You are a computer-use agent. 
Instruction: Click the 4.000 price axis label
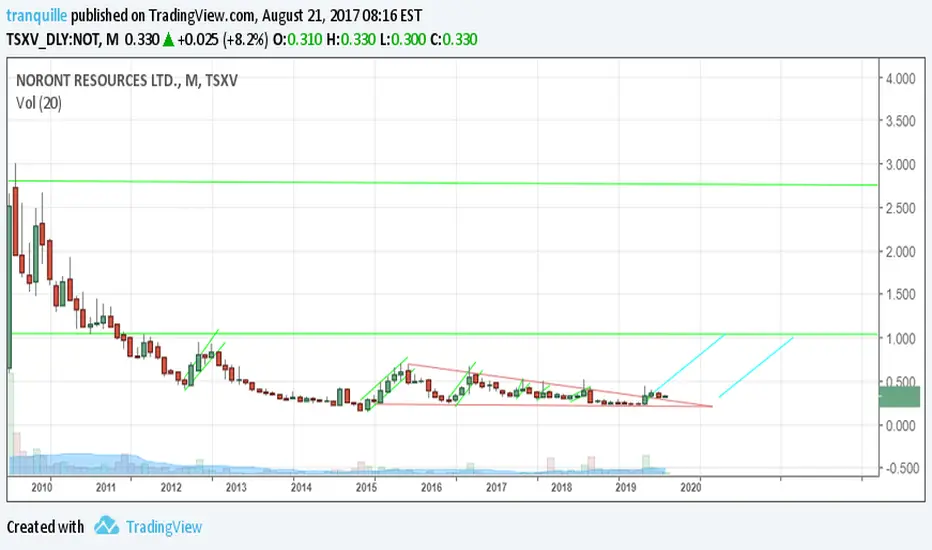(900, 78)
